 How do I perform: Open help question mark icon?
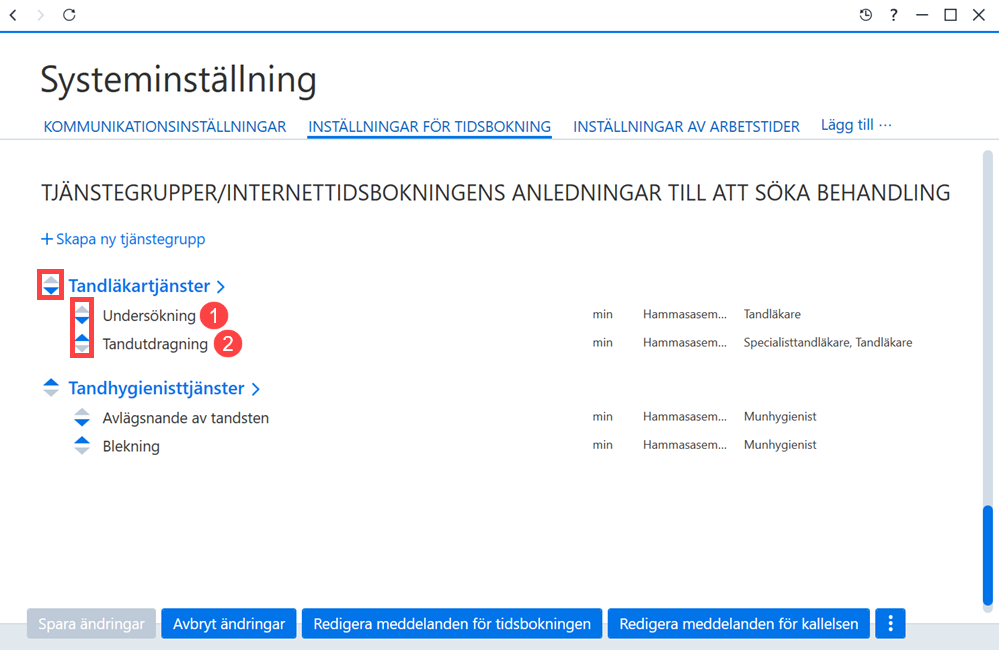893,15
